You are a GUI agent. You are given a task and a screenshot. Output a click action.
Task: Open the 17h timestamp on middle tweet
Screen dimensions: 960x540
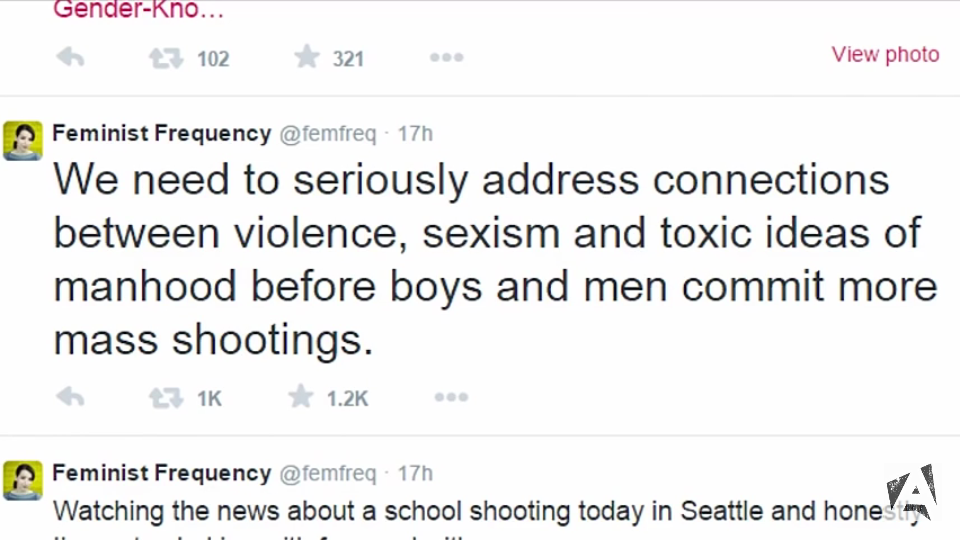coord(415,134)
